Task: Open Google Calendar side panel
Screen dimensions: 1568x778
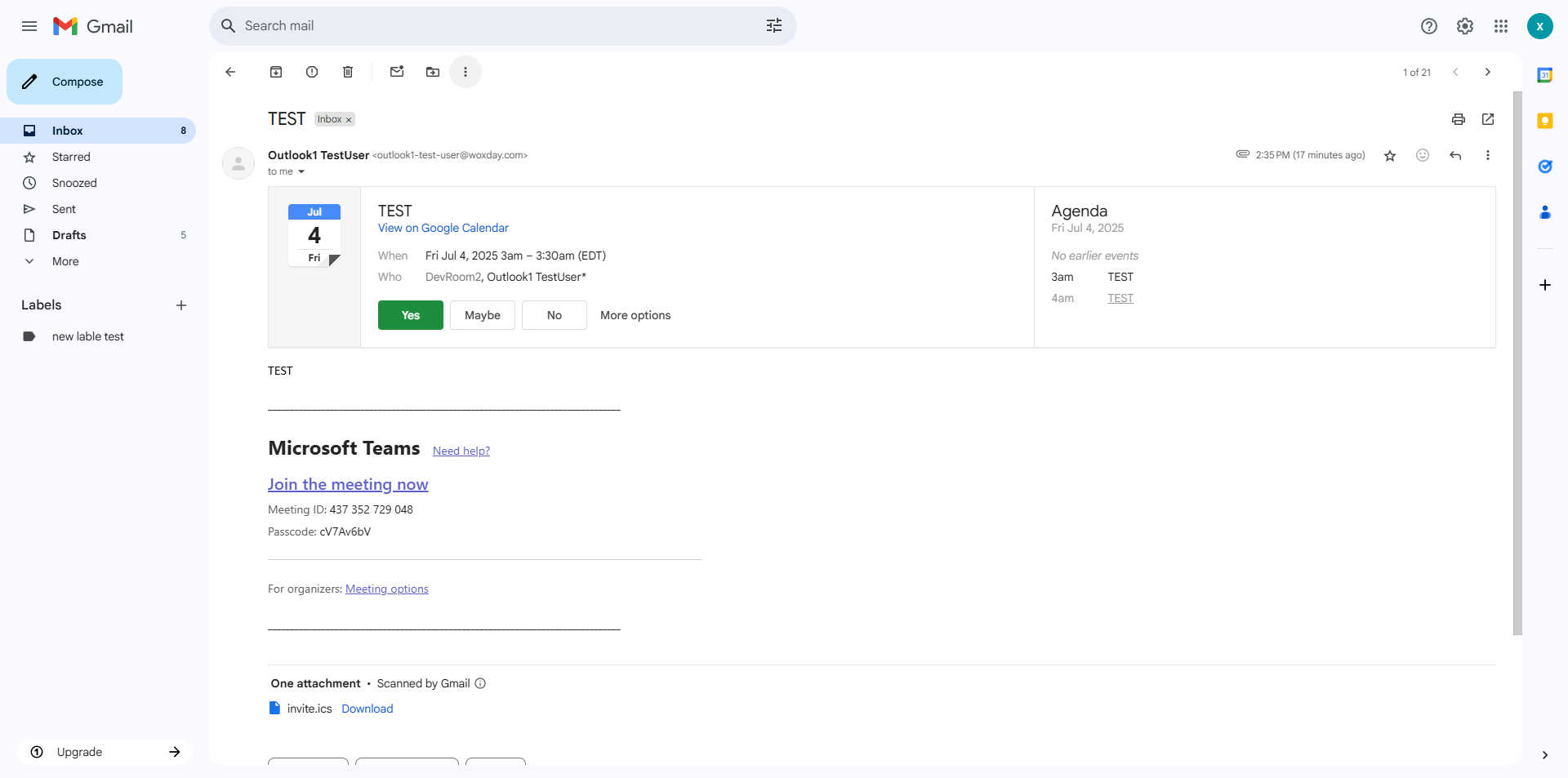Action: click(x=1544, y=75)
